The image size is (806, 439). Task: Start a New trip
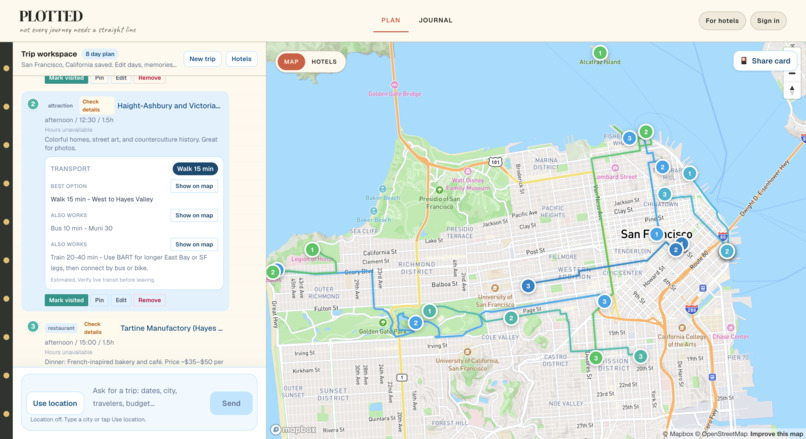click(x=203, y=59)
